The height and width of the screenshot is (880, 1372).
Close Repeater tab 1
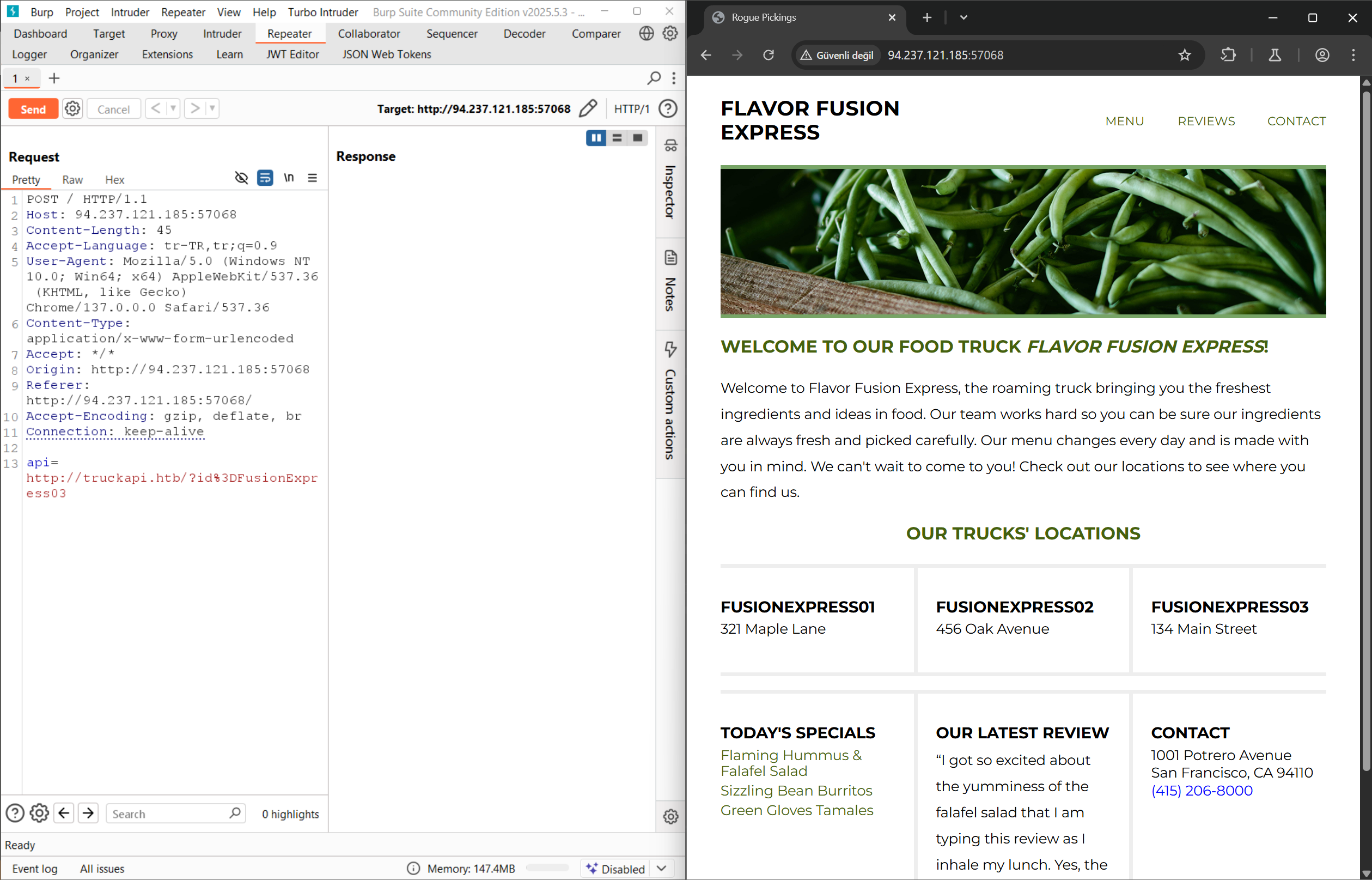pos(27,79)
